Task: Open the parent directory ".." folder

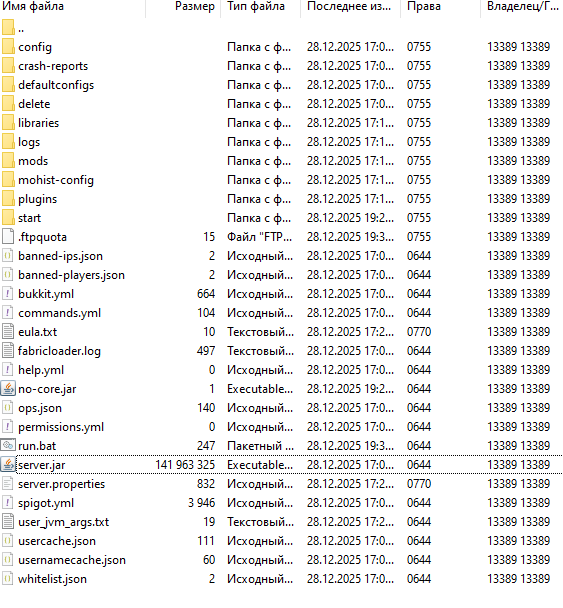Action: pyautogui.click(x=13, y=28)
